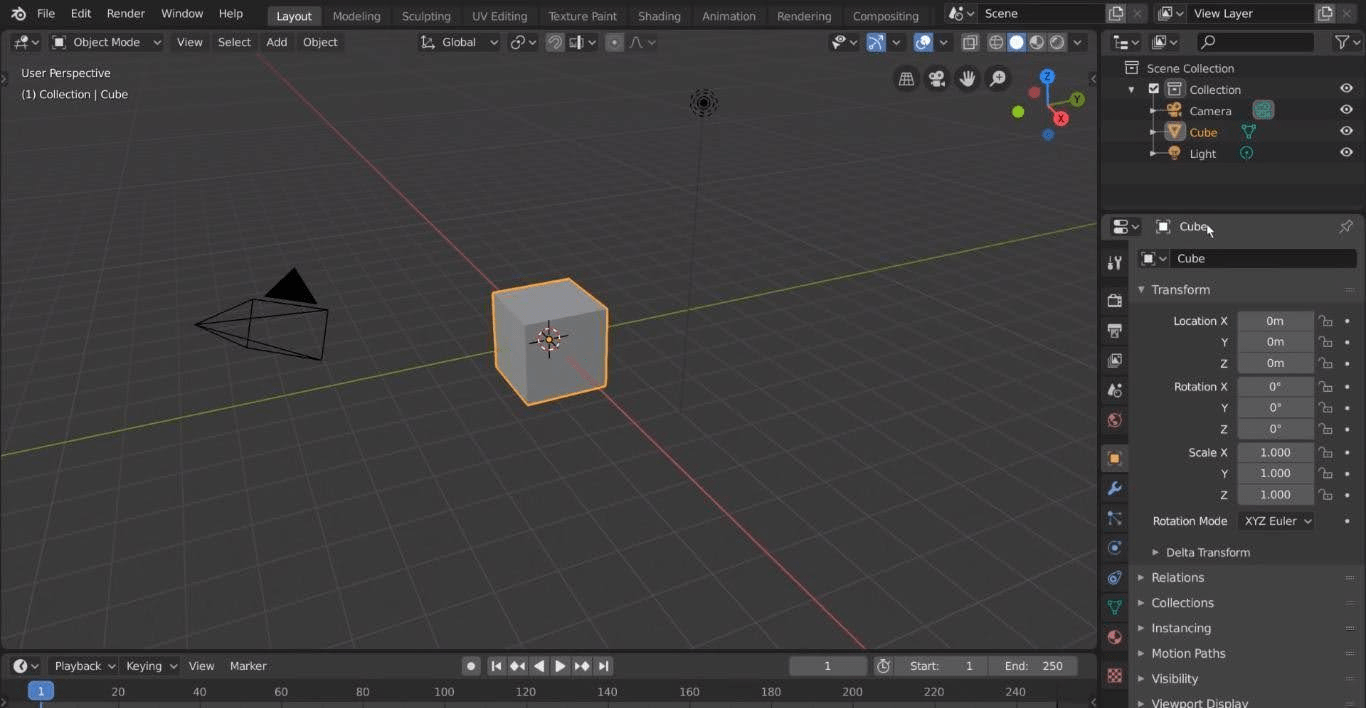Image resolution: width=1366 pixels, height=708 pixels.
Task: Open the Render properties tab
Action: pos(1114,300)
